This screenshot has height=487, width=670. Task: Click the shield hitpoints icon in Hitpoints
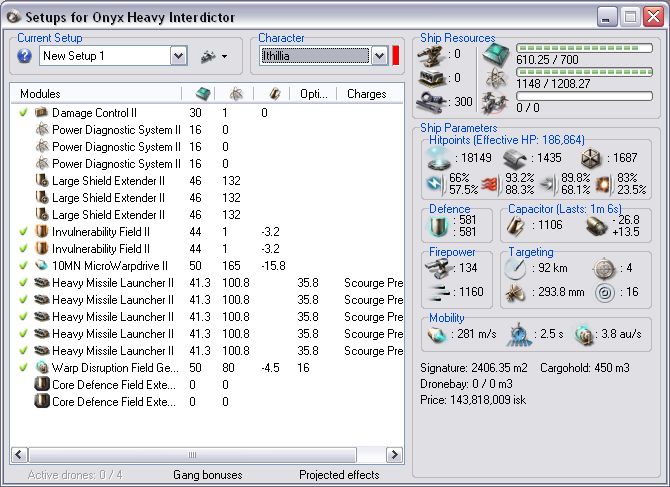[437, 158]
